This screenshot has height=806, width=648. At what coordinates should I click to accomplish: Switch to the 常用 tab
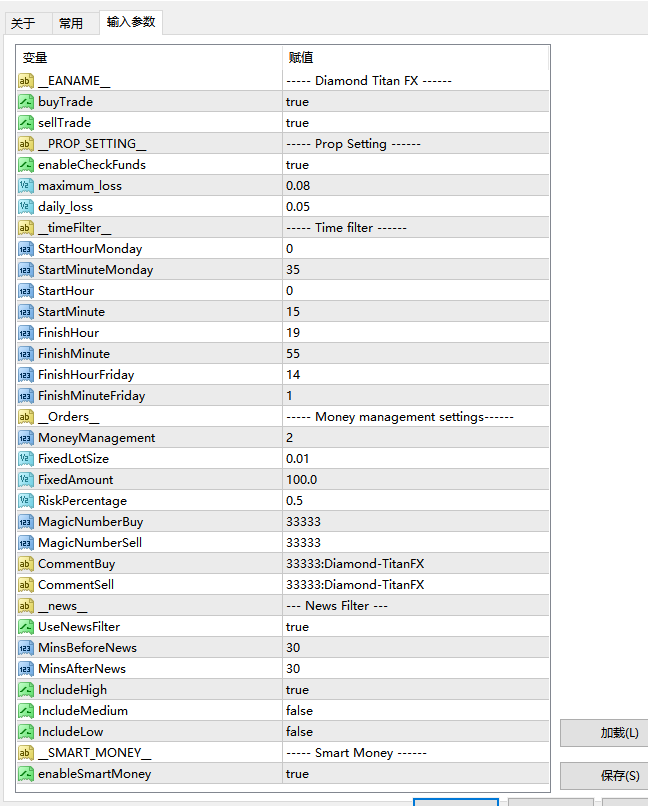pyautogui.click(x=75, y=23)
